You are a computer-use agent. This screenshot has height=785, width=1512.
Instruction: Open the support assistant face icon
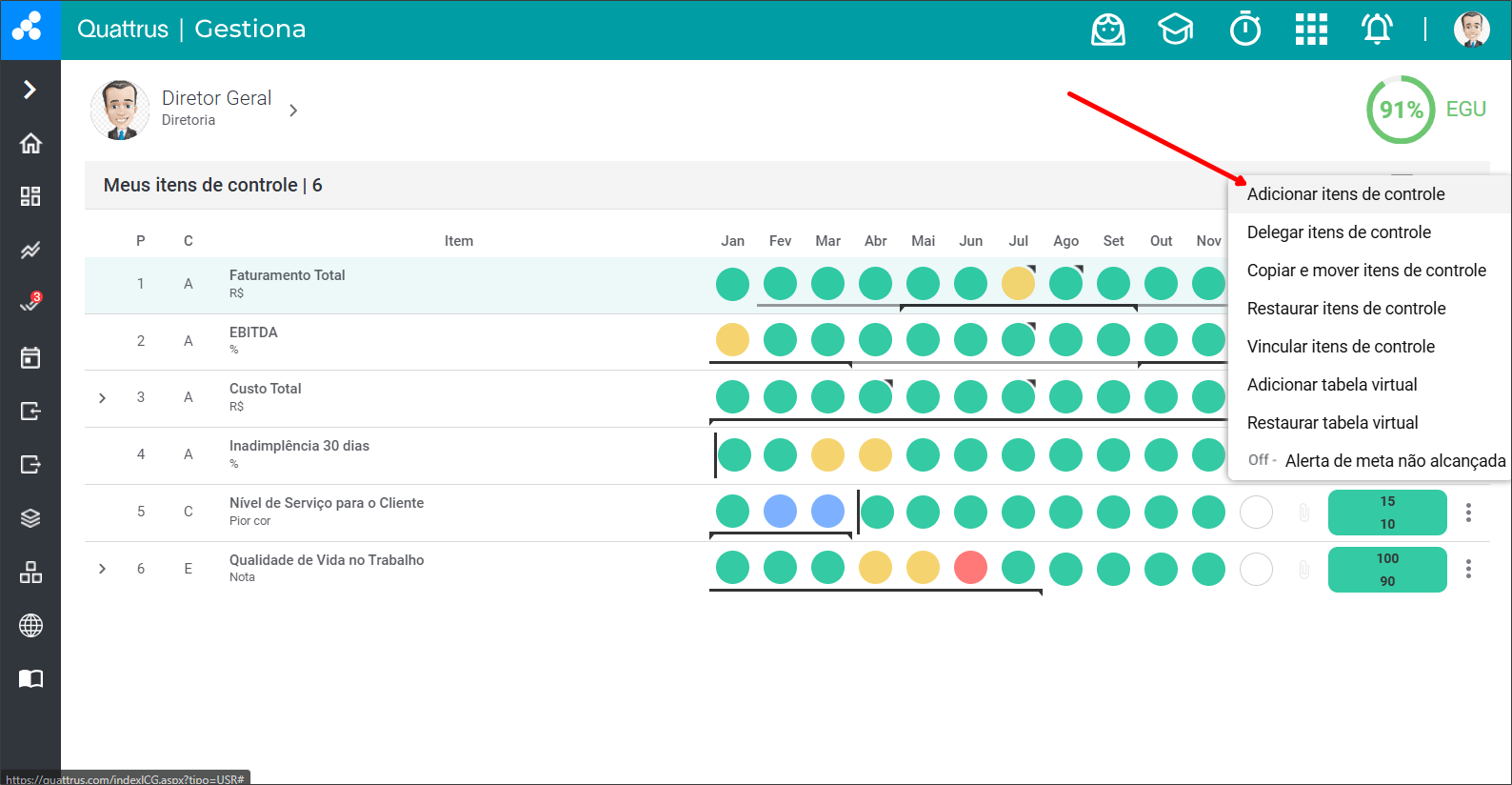point(1107,30)
